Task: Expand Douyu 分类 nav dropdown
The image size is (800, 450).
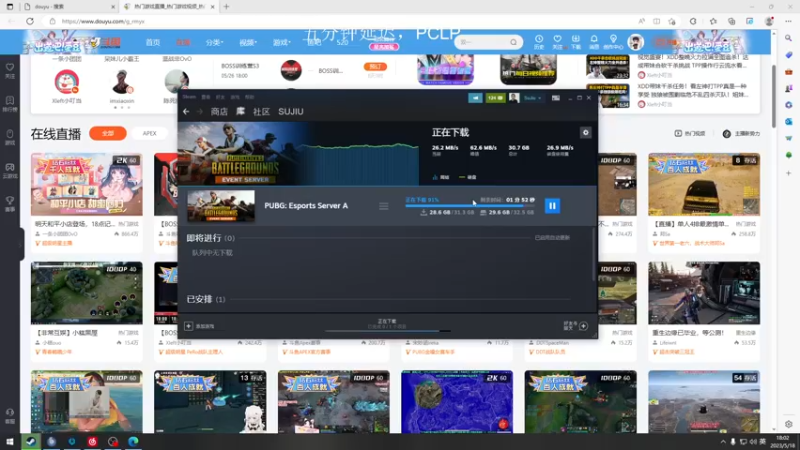Action: (214, 42)
